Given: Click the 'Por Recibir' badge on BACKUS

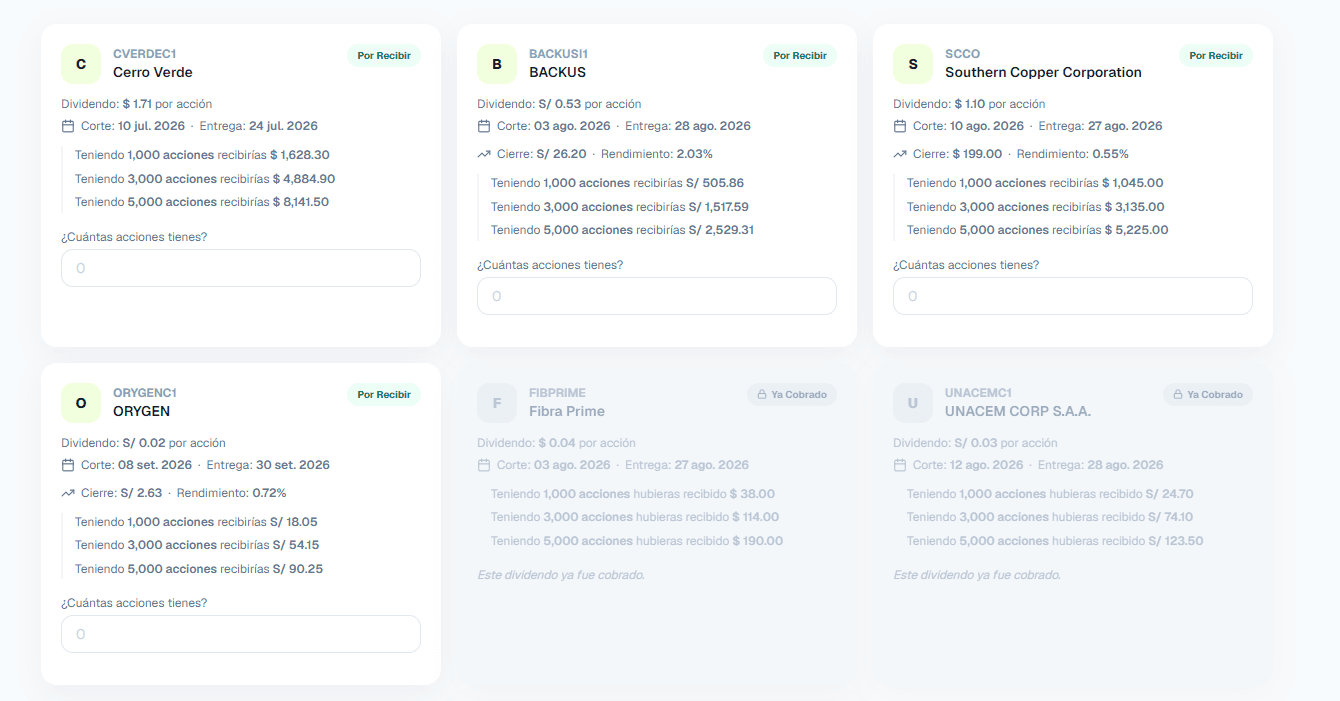Looking at the screenshot, I should coord(800,56).
